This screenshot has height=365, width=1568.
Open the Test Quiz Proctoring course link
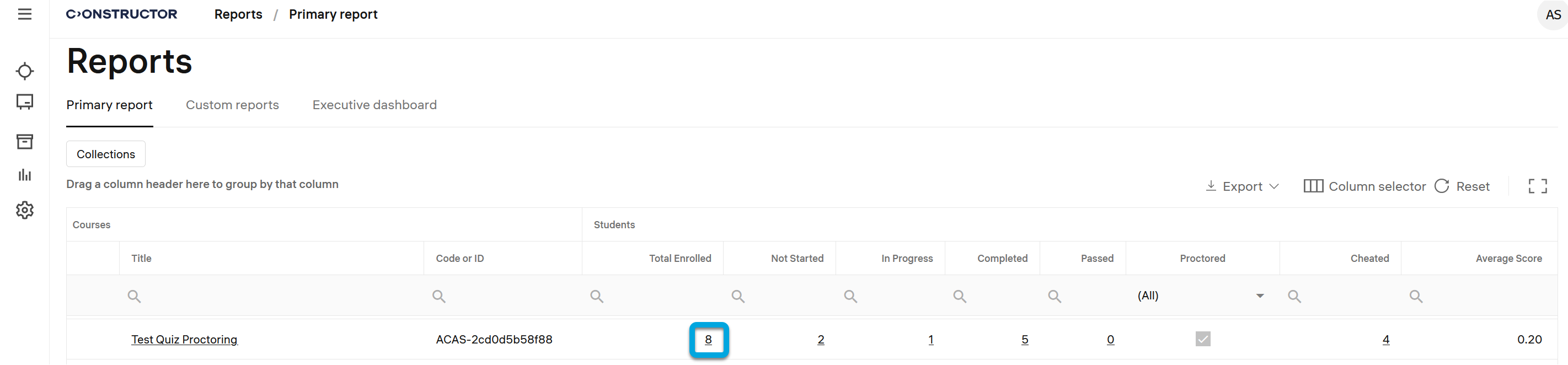coord(184,340)
